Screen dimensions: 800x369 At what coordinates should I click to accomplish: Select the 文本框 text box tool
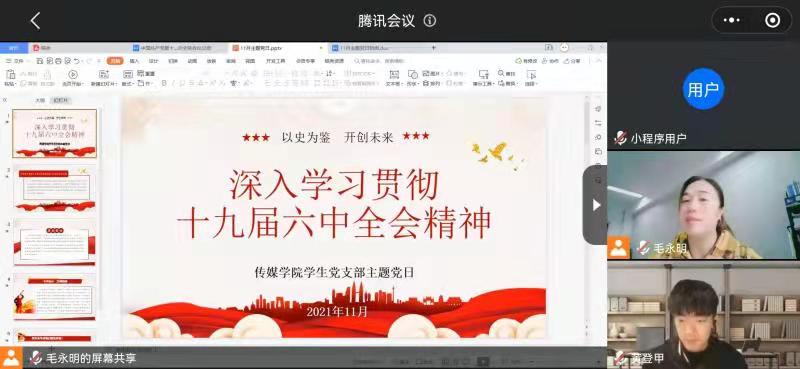coord(394,78)
